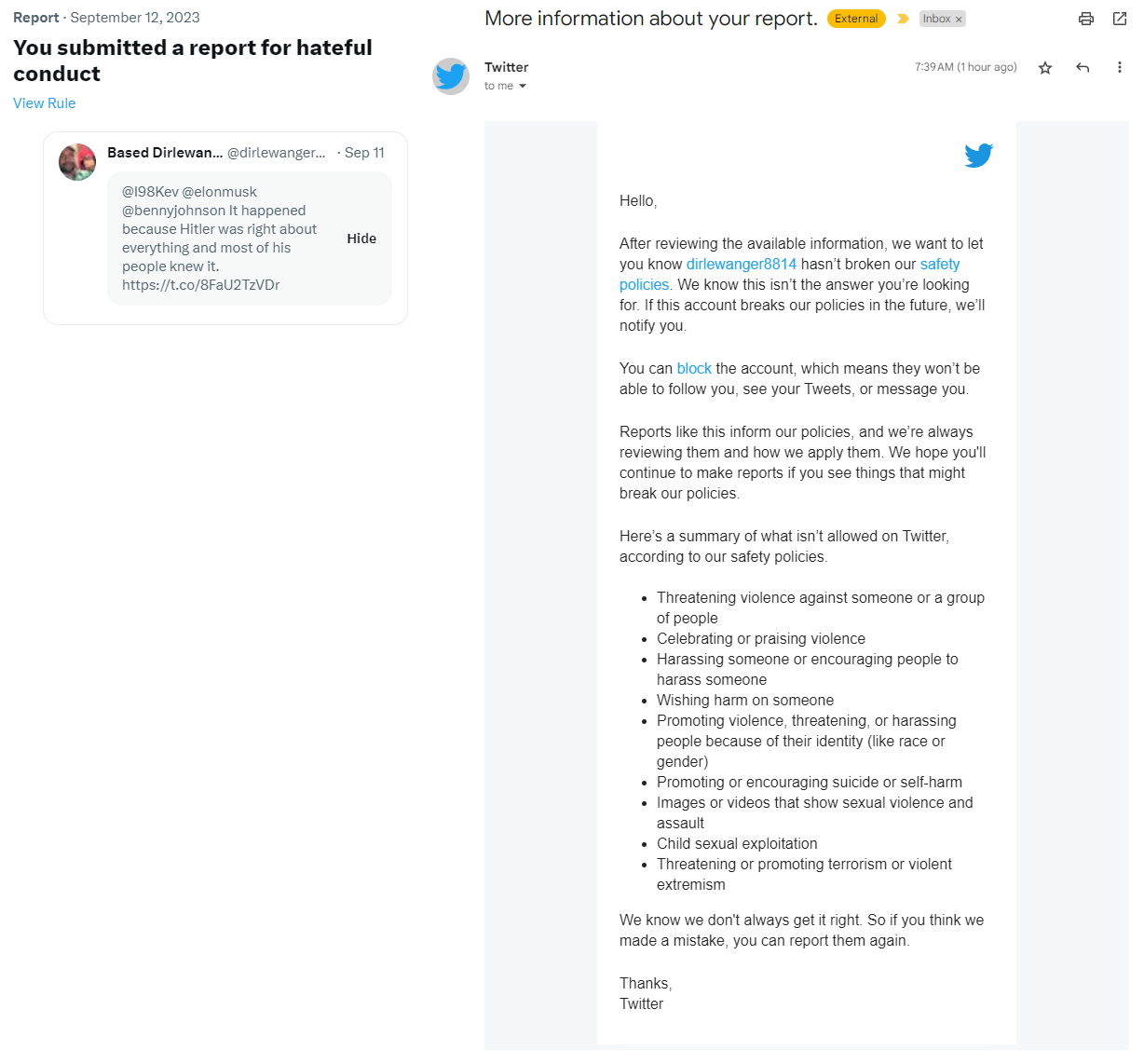Follow the safety policies link
Viewport: 1144px width, 1064px height.
[x=939, y=265]
